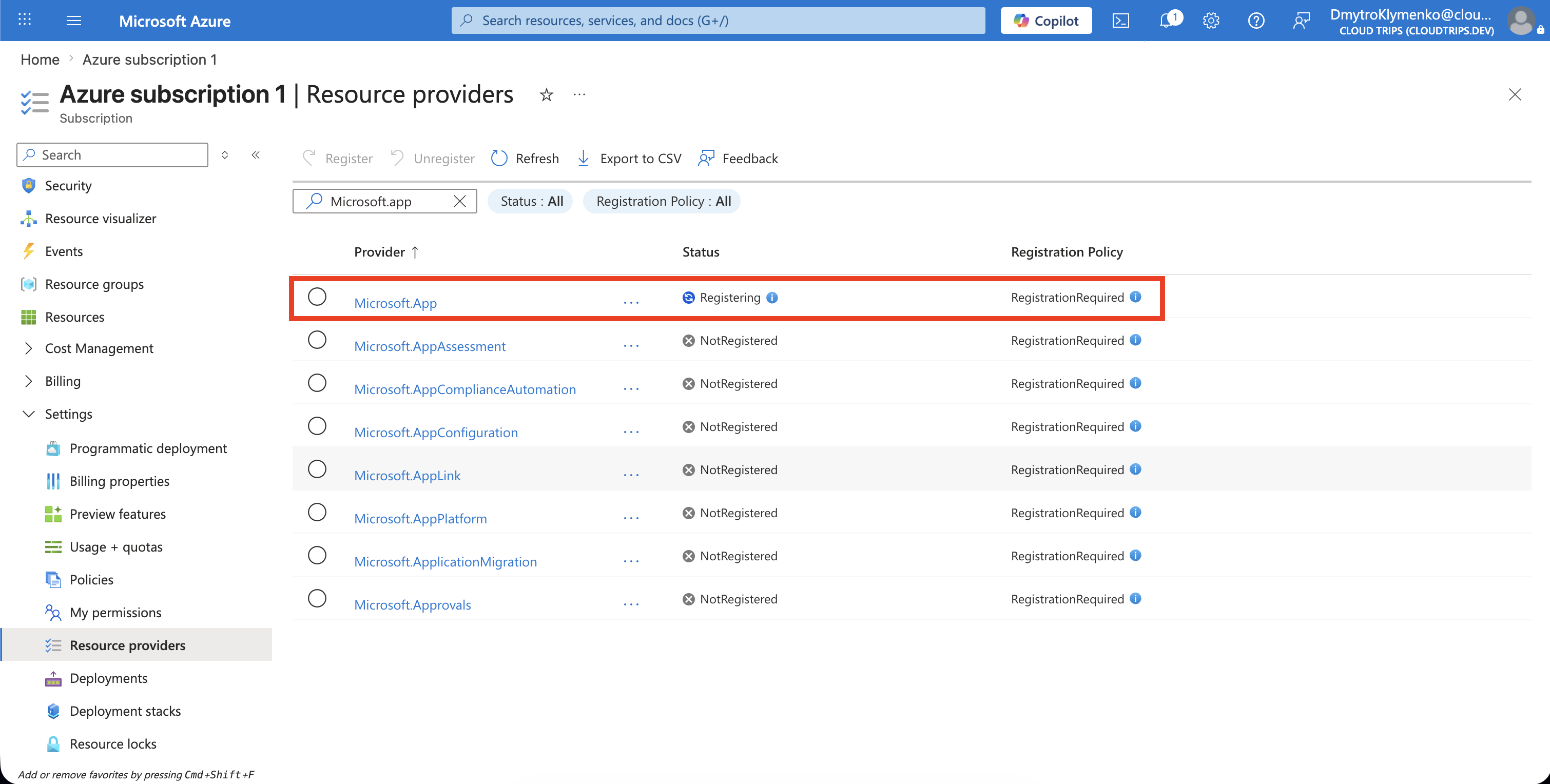Sort by the Provider column header
This screenshot has height=784, width=1550.
(386, 251)
